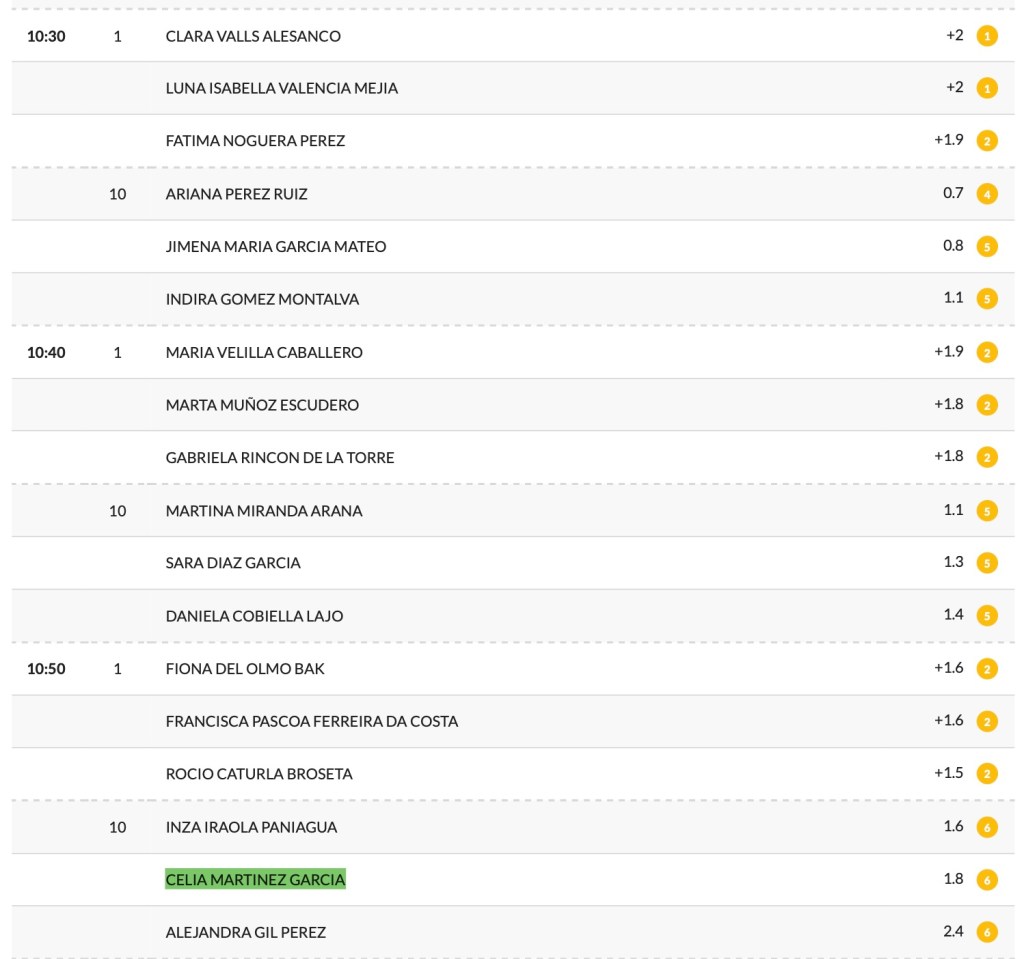This screenshot has height=959, width=1024.
Task: Click the badge icon on Sara Diaz Garcia's row
Action: click(x=987, y=563)
